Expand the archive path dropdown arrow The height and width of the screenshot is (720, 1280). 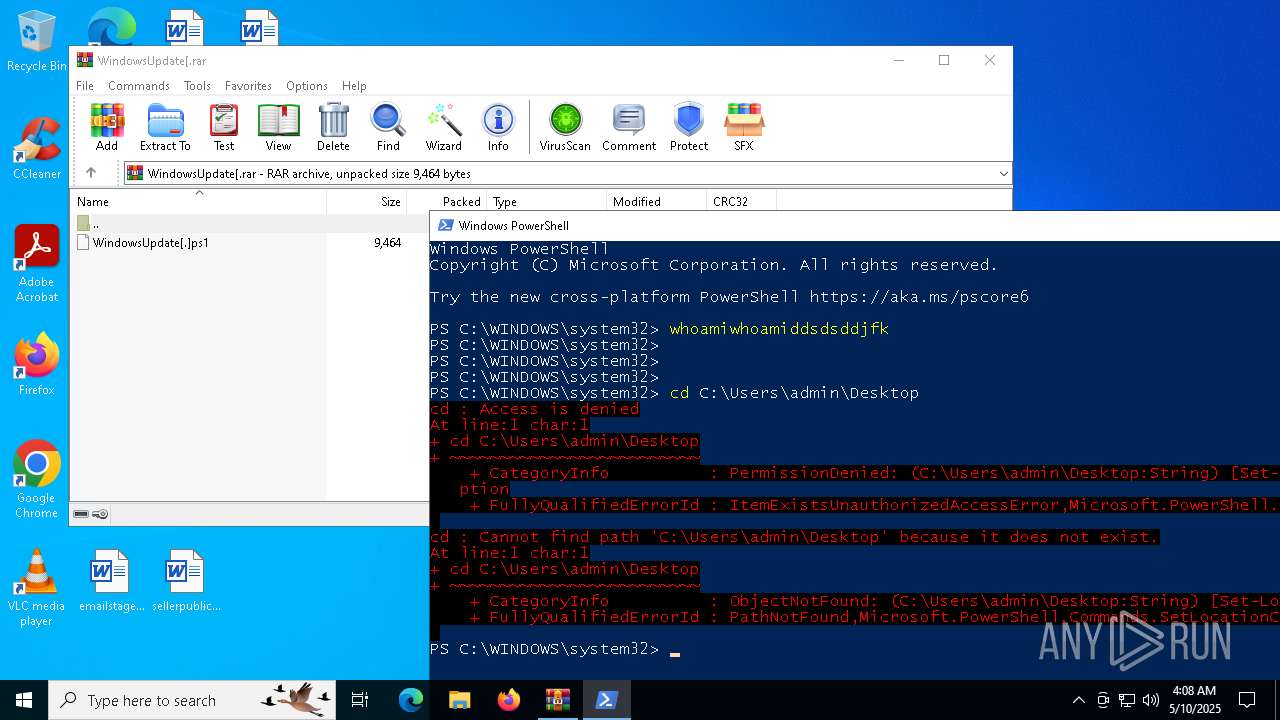1003,174
